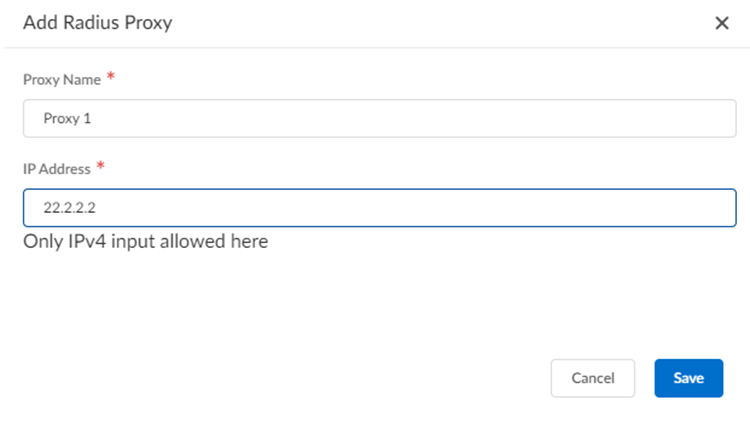Click the word "Address" in IP Address label
Viewport: 750px width, 429px height.
click(66, 168)
